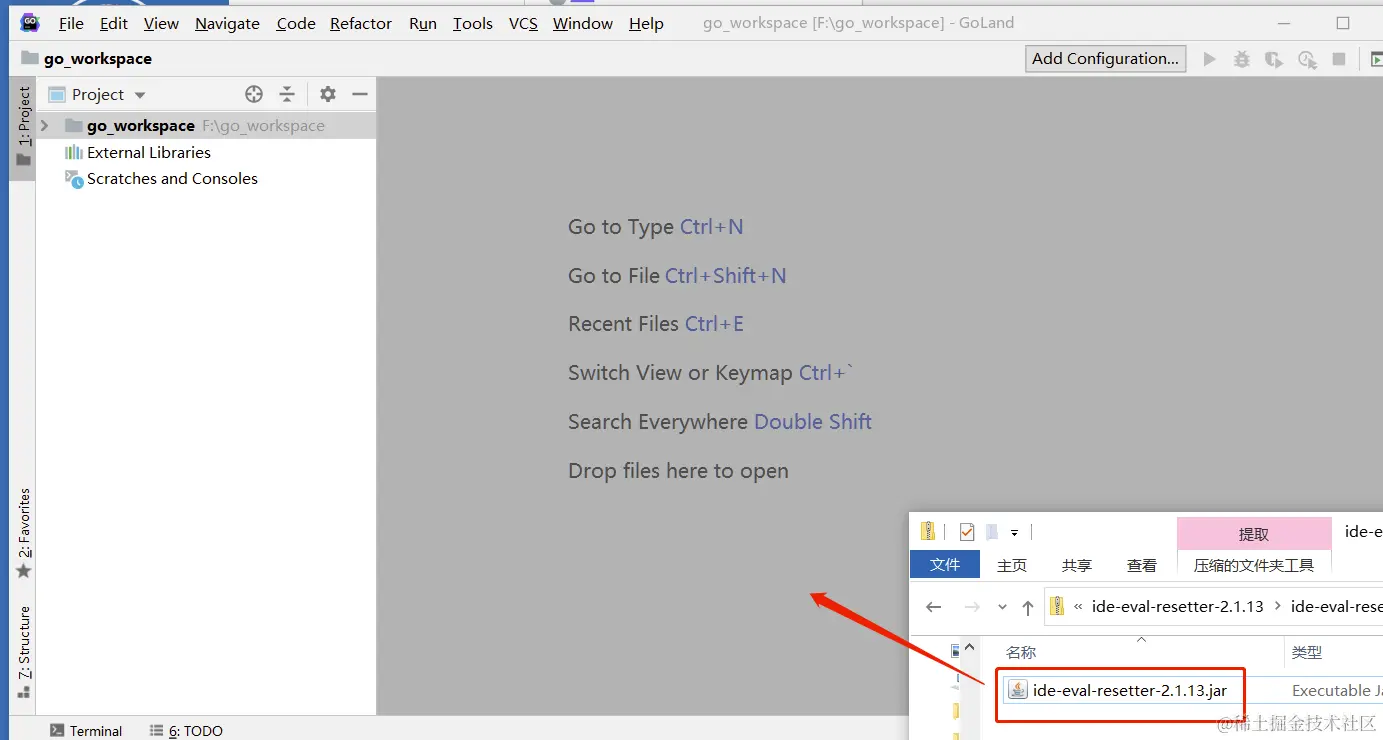Click the 名称 column header
Image resolution: width=1383 pixels, height=740 pixels.
(x=1021, y=652)
